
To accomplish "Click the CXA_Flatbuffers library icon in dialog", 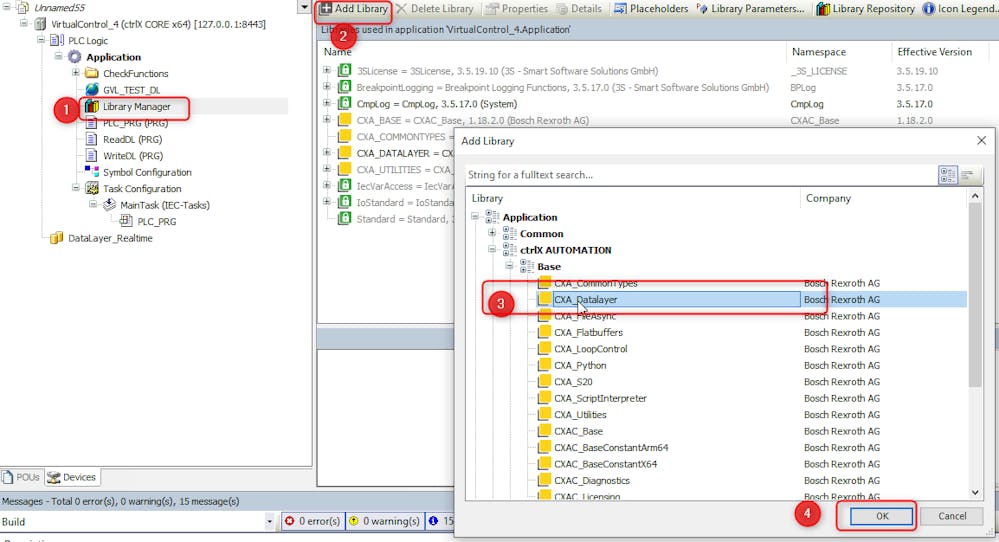I will 545,332.
